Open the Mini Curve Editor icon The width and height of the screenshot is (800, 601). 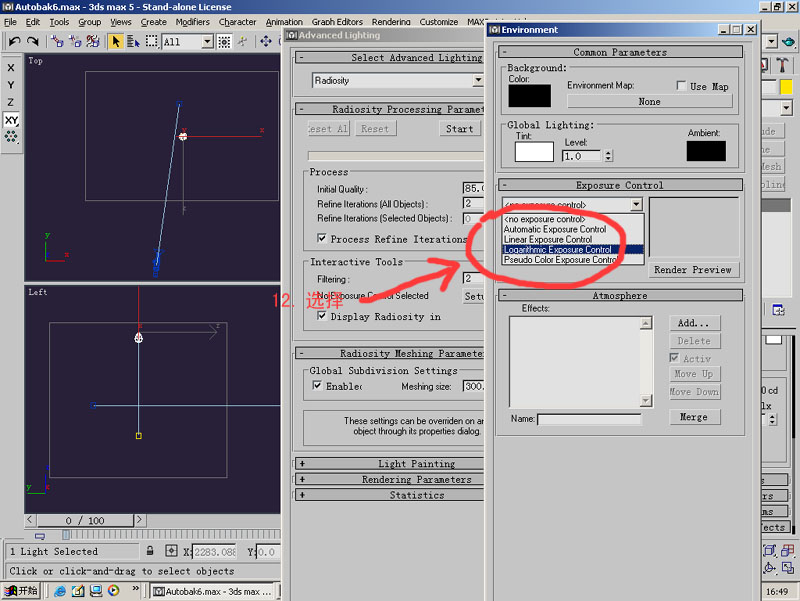coord(39,535)
